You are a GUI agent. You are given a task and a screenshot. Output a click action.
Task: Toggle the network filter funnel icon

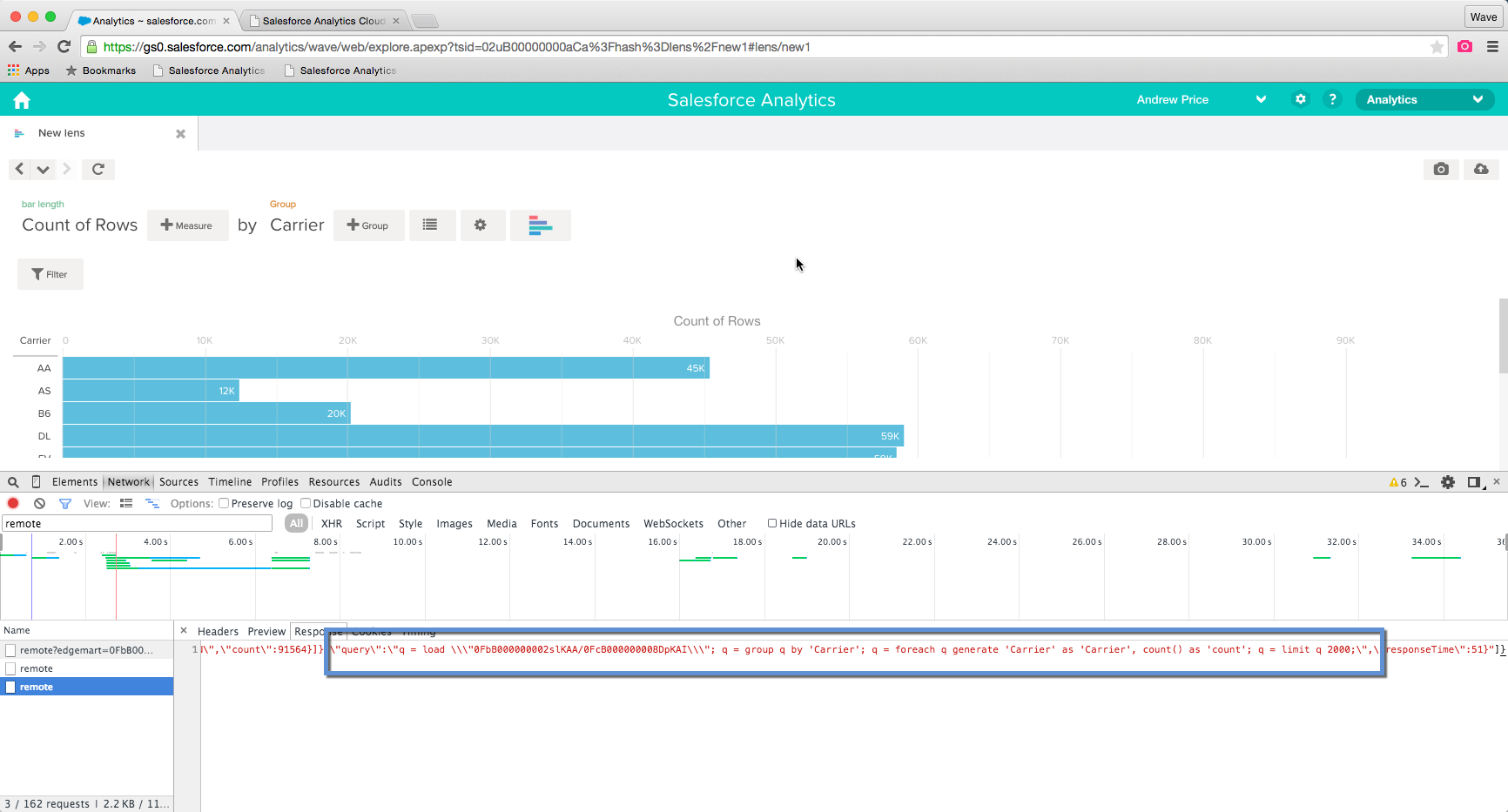(x=65, y=503)
